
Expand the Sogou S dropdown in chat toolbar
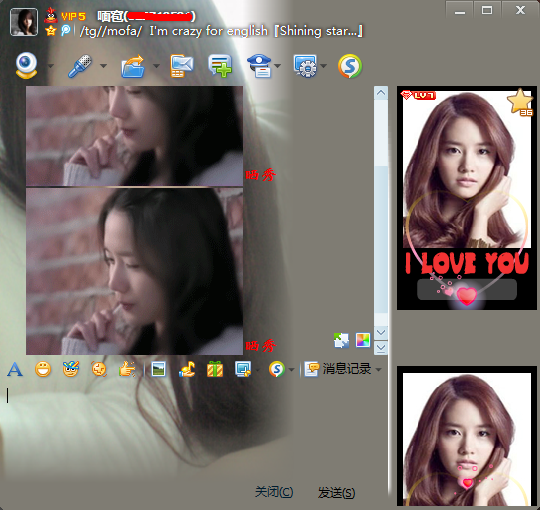pyautogui.click(x=291, y=370)
